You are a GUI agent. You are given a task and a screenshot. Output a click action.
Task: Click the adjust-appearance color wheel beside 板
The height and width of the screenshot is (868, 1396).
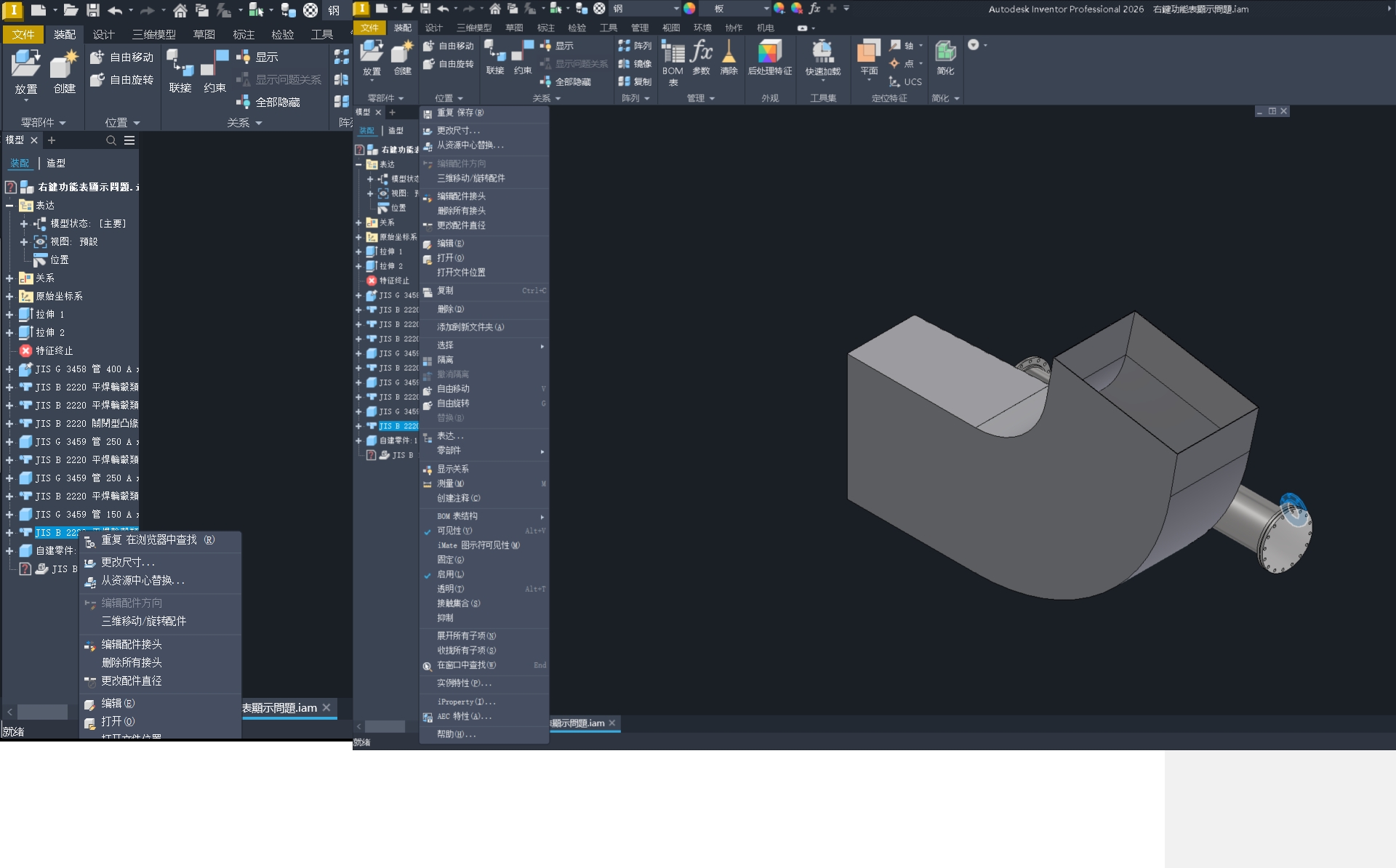779,9
